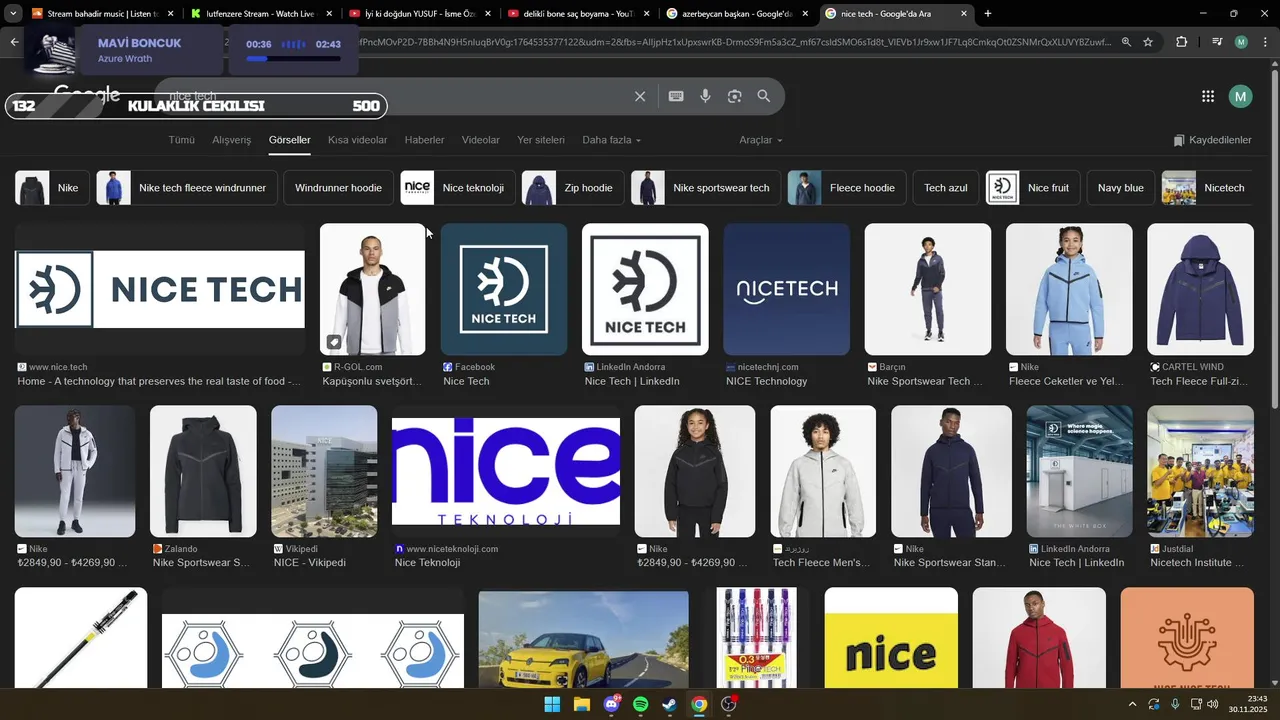The image size is (1280, 720).
Task: Open the Google account avatar M on page
Action: pyautogui.click(x=1241, y=96)
